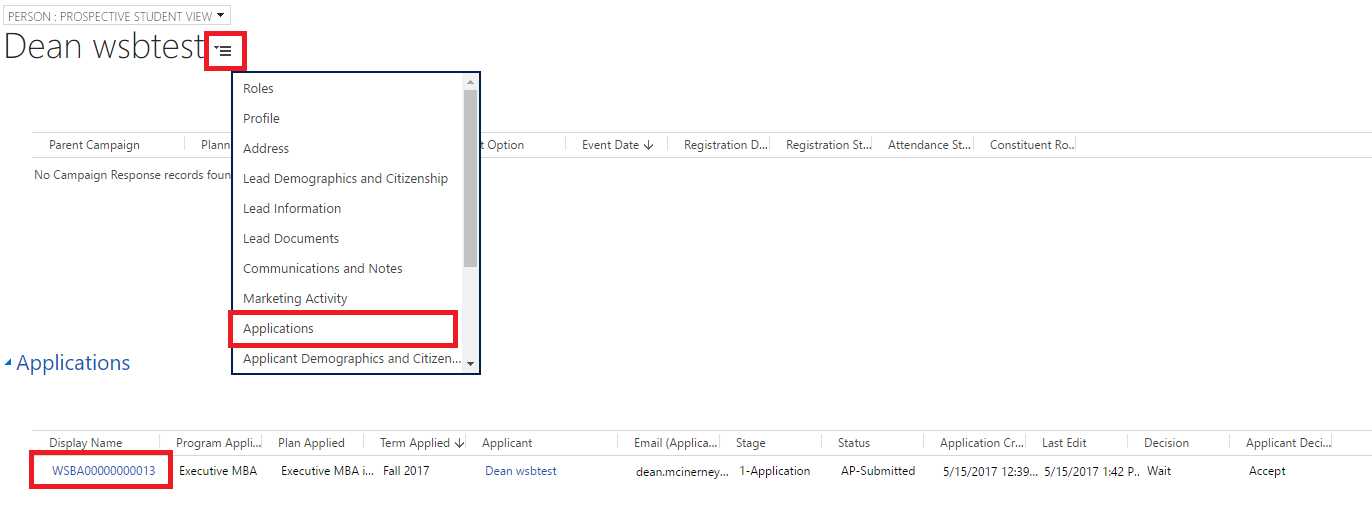Open the section menu icon beside Dean wsbtest

(x=225, y=50)
